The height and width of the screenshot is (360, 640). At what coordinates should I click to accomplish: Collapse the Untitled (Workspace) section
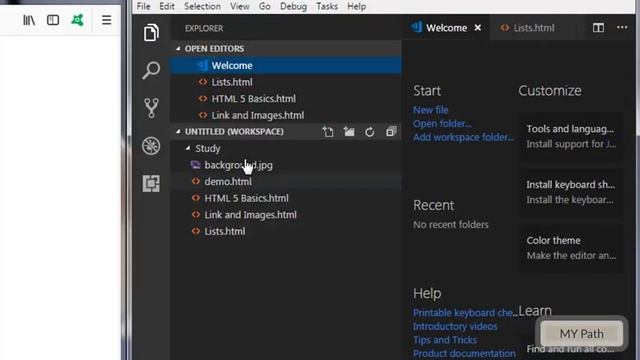point(178,131)
